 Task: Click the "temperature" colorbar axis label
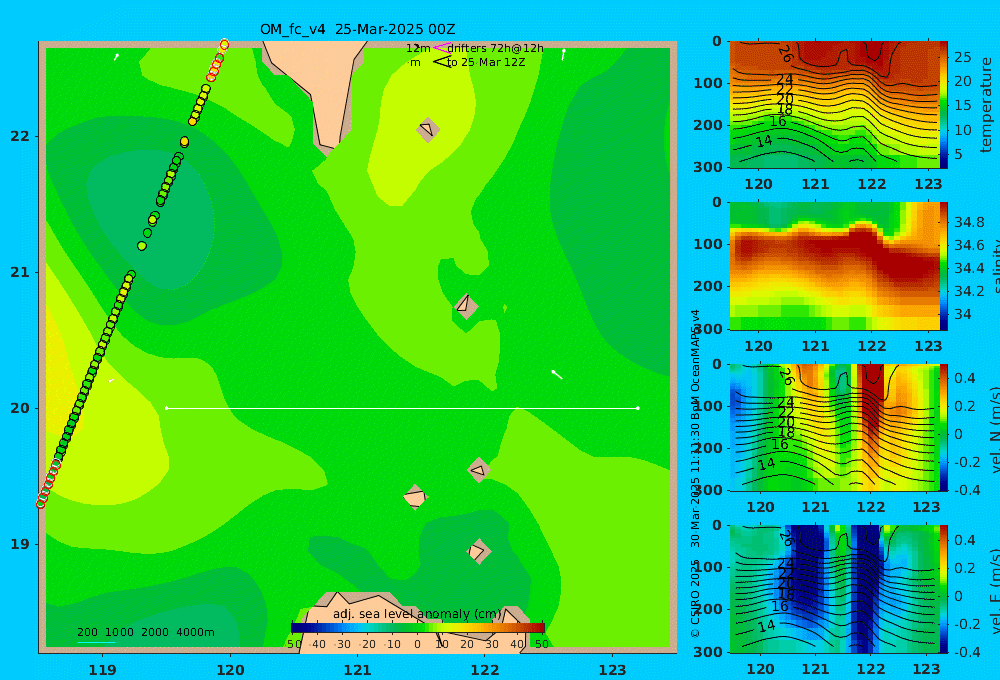tap(986, 105)
